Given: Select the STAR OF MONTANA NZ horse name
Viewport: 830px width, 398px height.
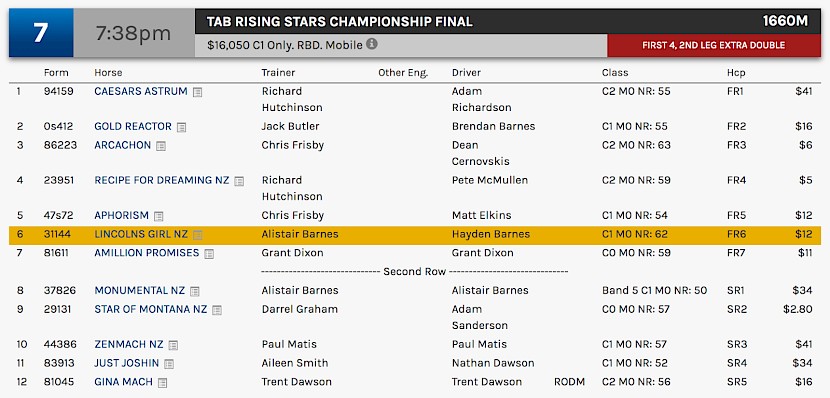Looking at the screenshot, I should coord(150,309).
